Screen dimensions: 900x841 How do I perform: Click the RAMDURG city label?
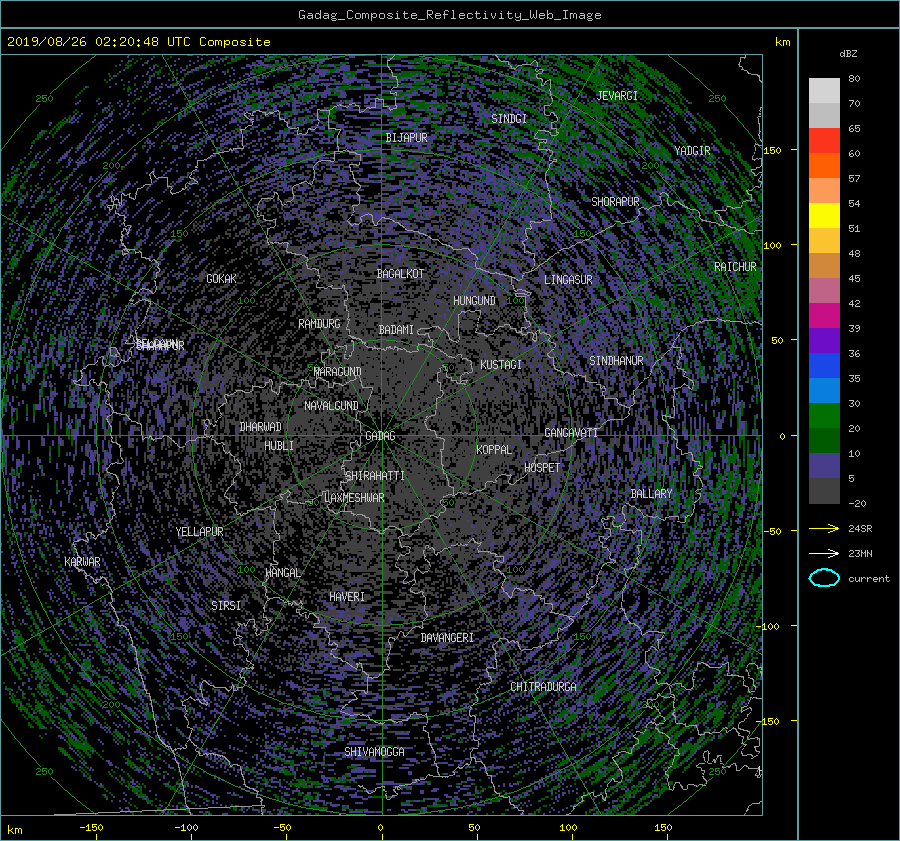pyautogui.click(x=319, y=324)
